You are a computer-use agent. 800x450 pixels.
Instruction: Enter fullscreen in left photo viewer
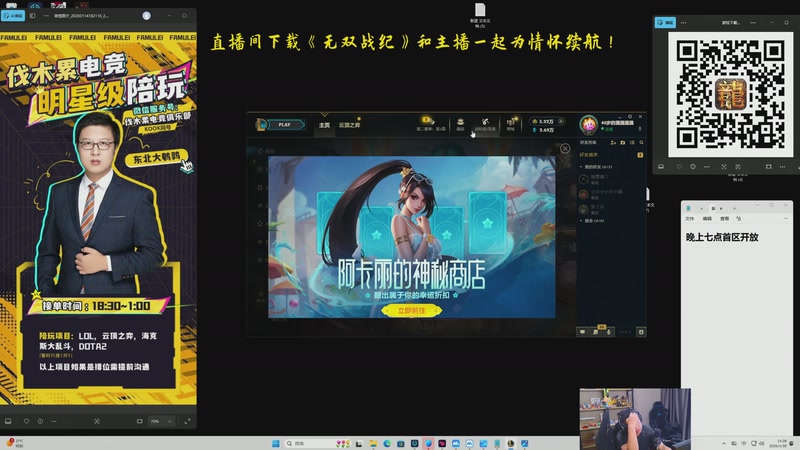[x=187, y=421]
